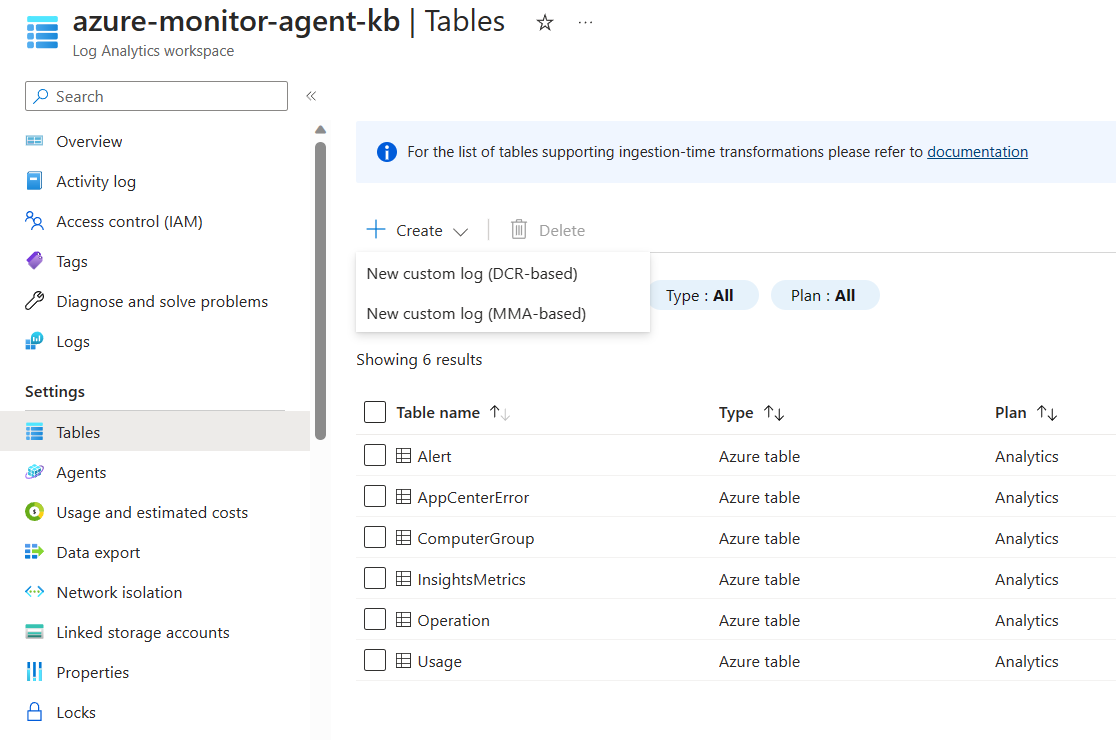The image size is (1116, 740).
Task: Click the Linked storage accounts icon
Action: [x=34, y=632]
